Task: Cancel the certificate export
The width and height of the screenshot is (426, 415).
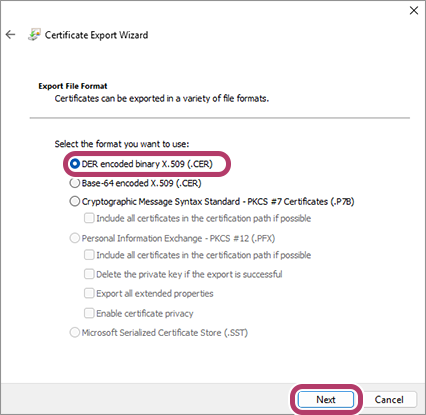Action: 389,399
